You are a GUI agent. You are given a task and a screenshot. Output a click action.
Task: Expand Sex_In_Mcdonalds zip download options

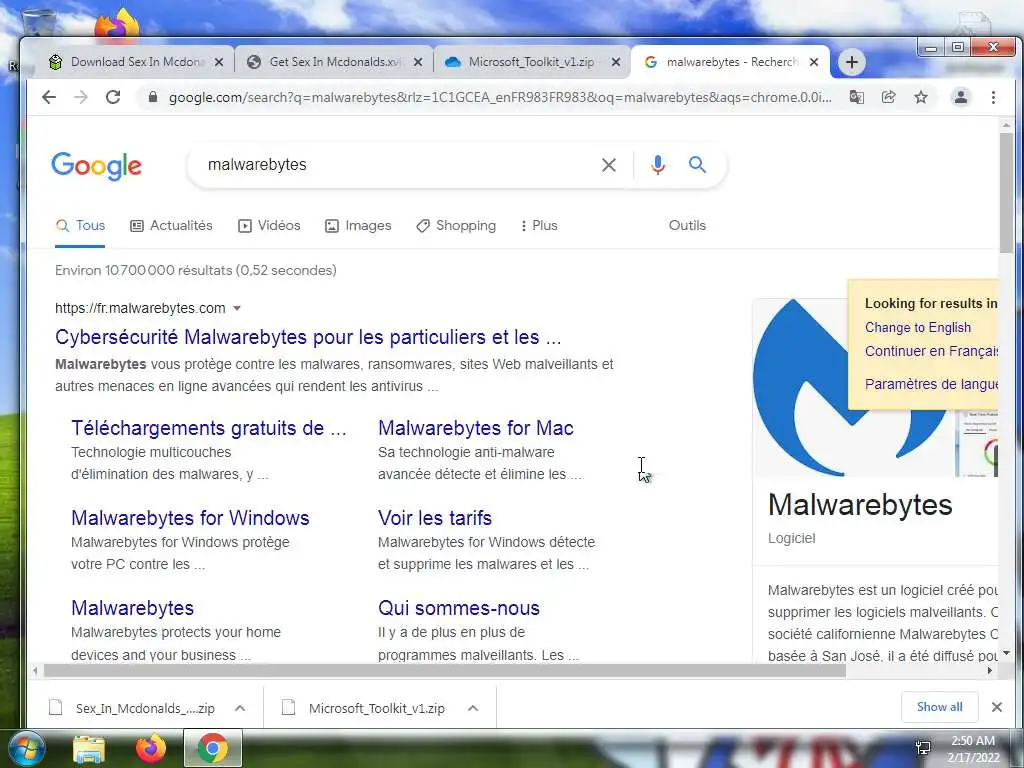tap(240, 708)
